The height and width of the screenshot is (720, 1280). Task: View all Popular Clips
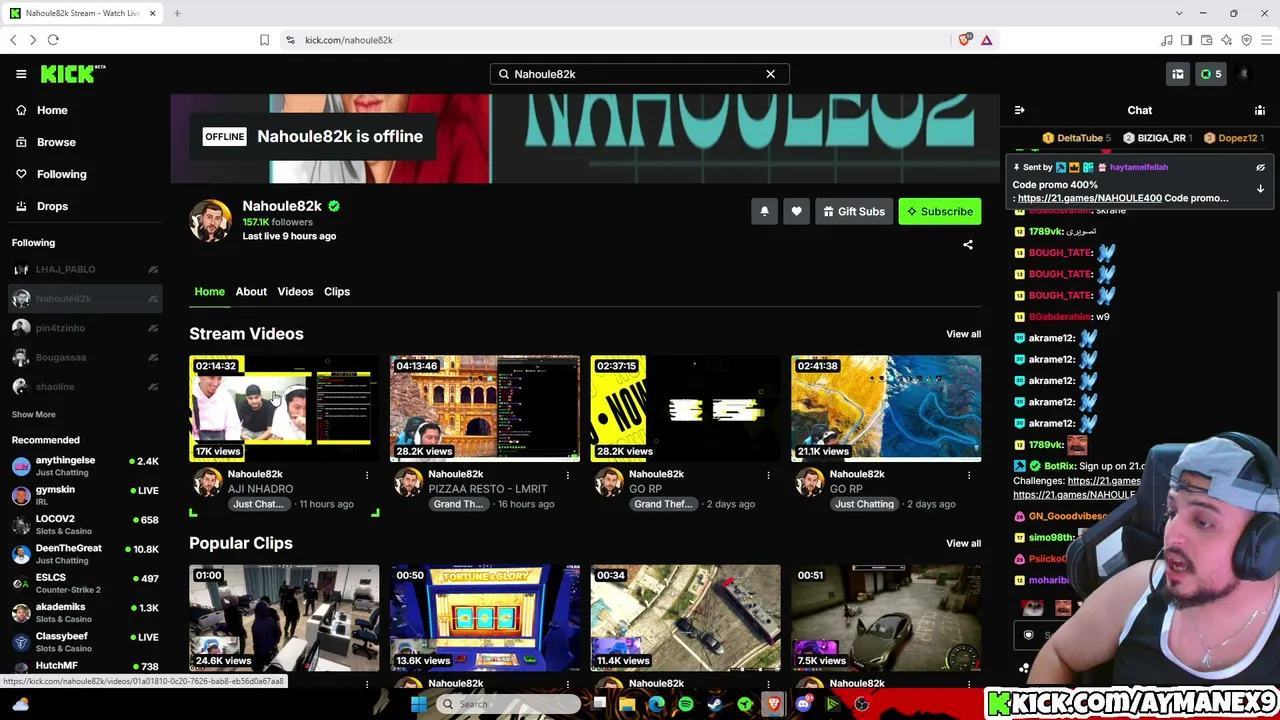[x=963, y=543]
